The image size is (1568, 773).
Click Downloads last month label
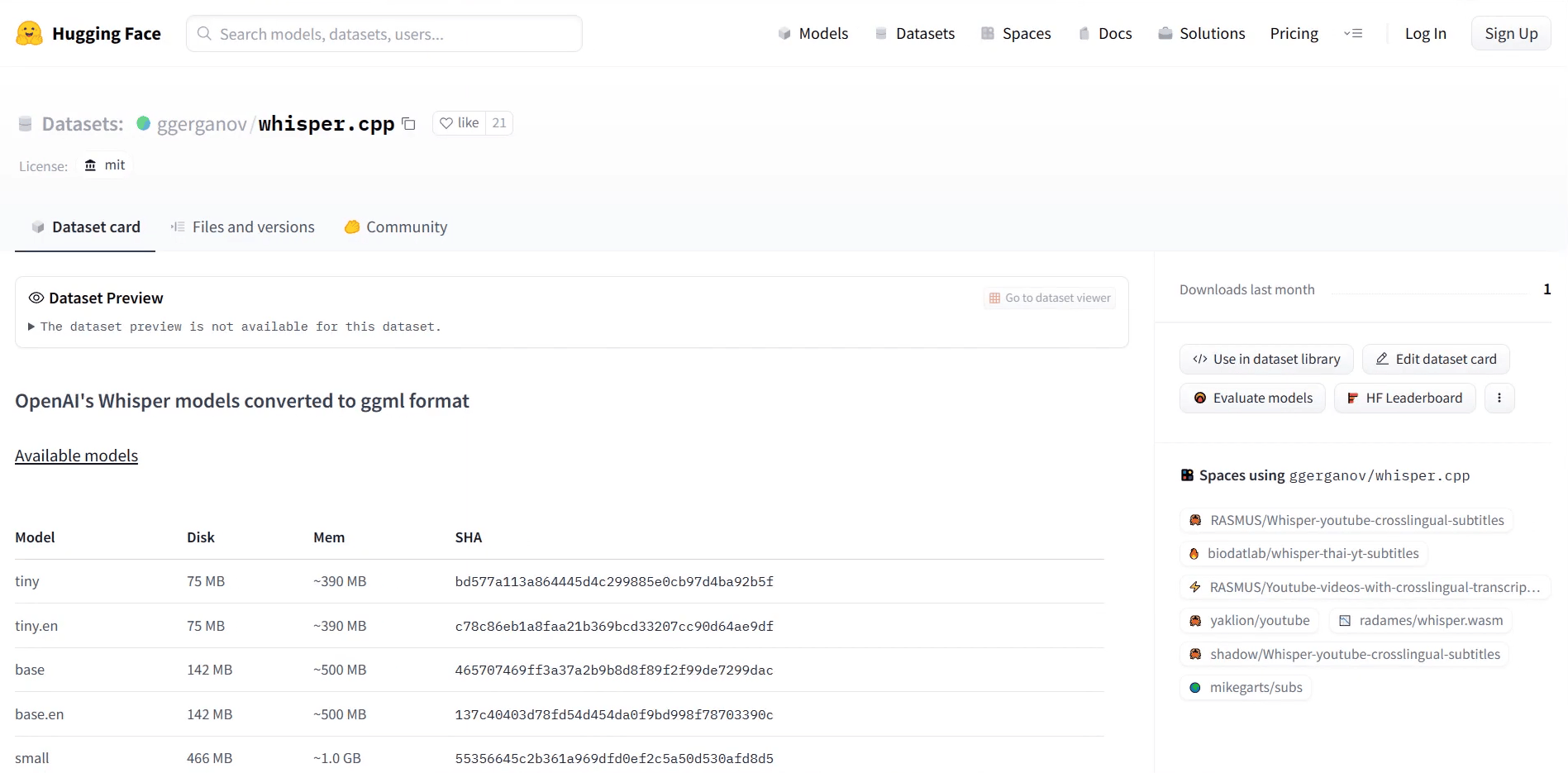click(x=1246, y=289)
